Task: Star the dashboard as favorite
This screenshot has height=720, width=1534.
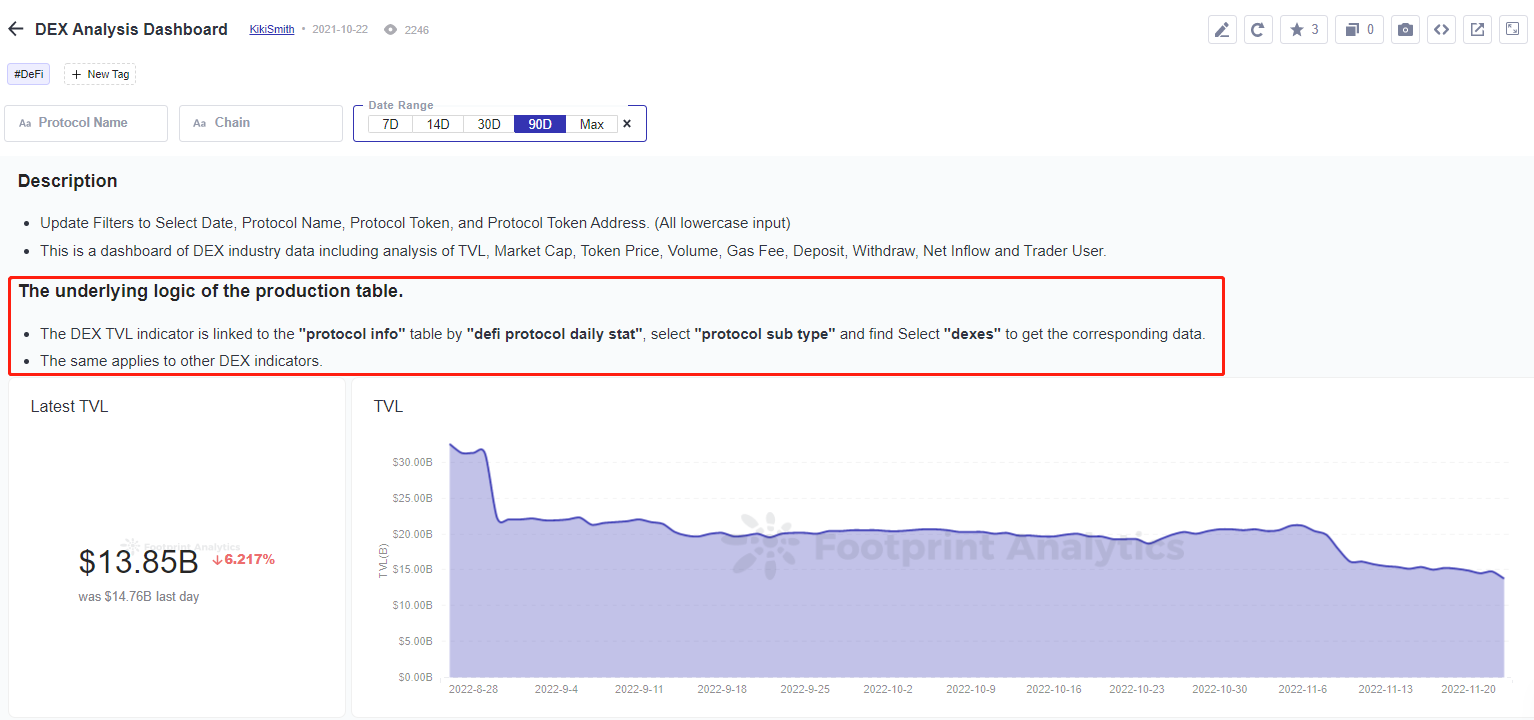Action: 1304,30
